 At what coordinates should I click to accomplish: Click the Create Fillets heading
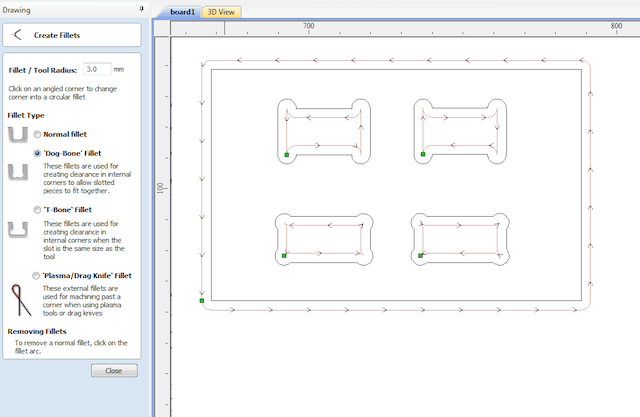coord(57,35)
